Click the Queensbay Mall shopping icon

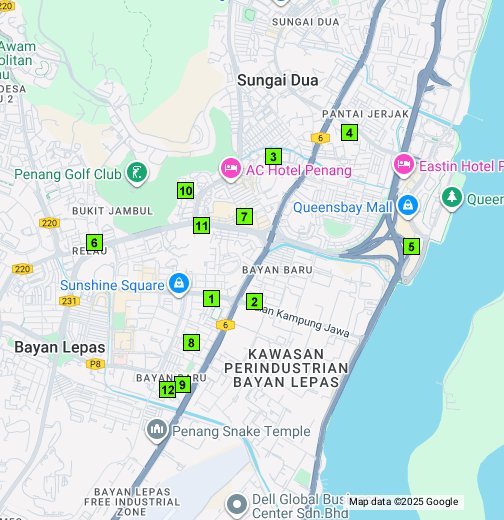[408, 206]
